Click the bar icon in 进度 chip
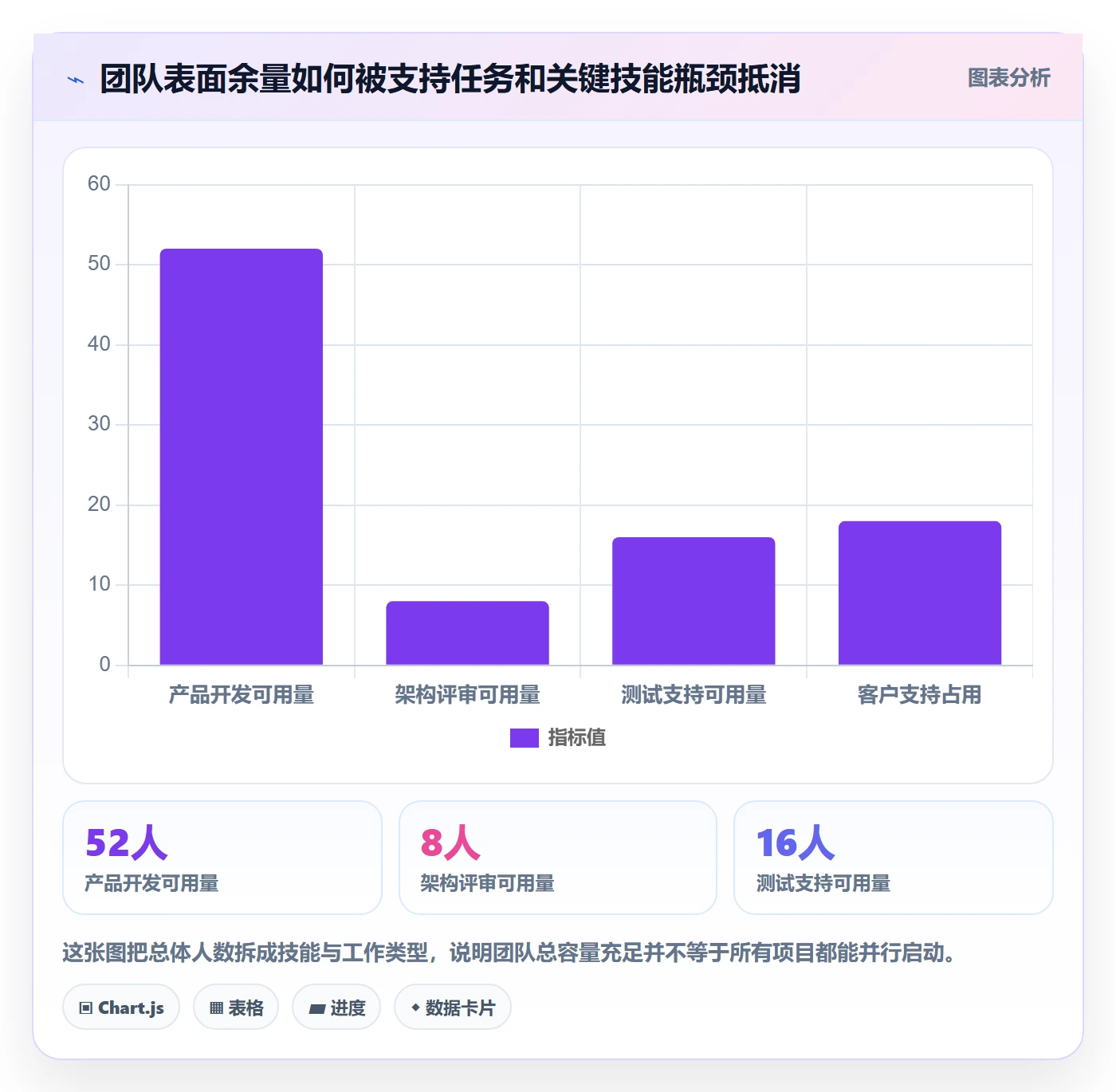This screenshot has height=1092, width=1116. (x=317, y=1009)
